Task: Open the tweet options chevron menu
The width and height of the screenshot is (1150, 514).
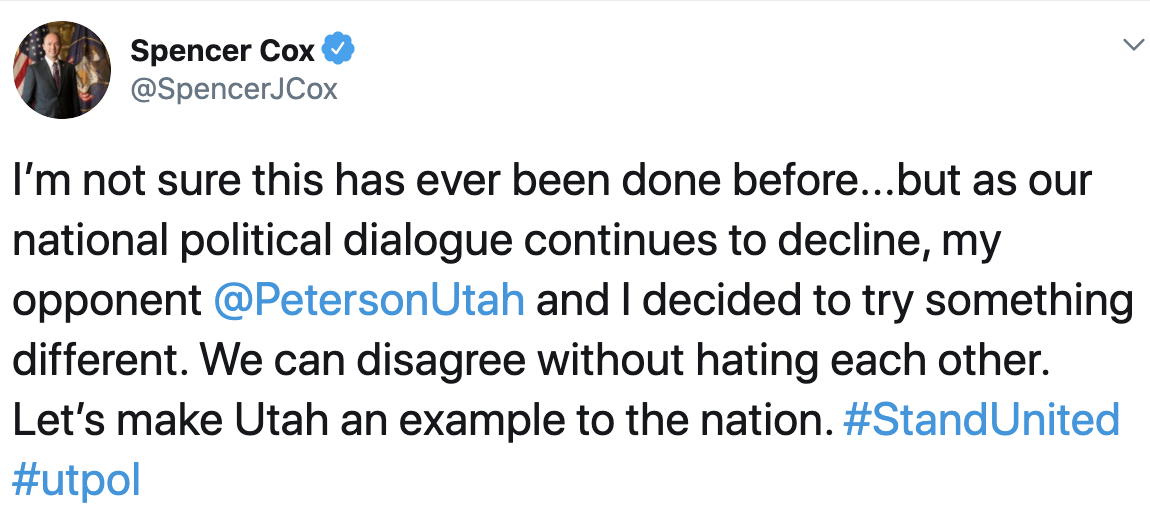Action: pyautogui.click(x=1133, y=44)
